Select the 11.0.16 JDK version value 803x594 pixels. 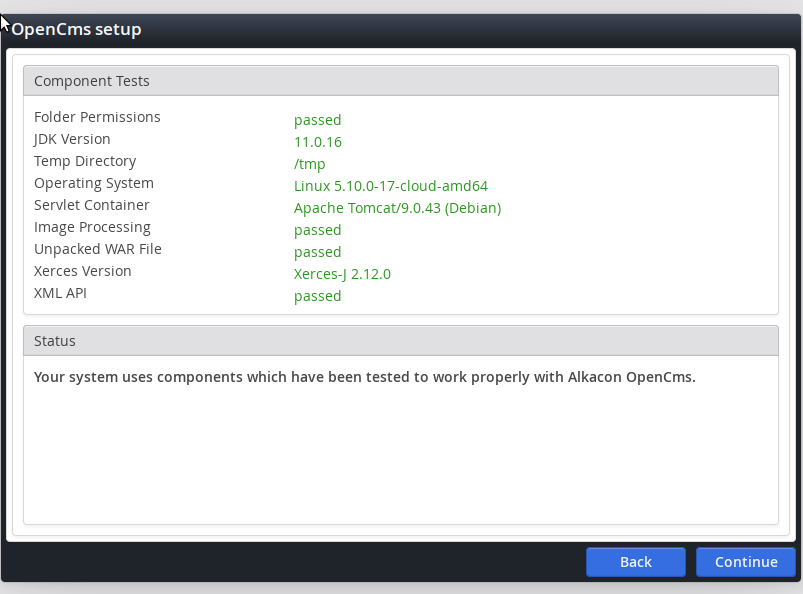(318, 142)
